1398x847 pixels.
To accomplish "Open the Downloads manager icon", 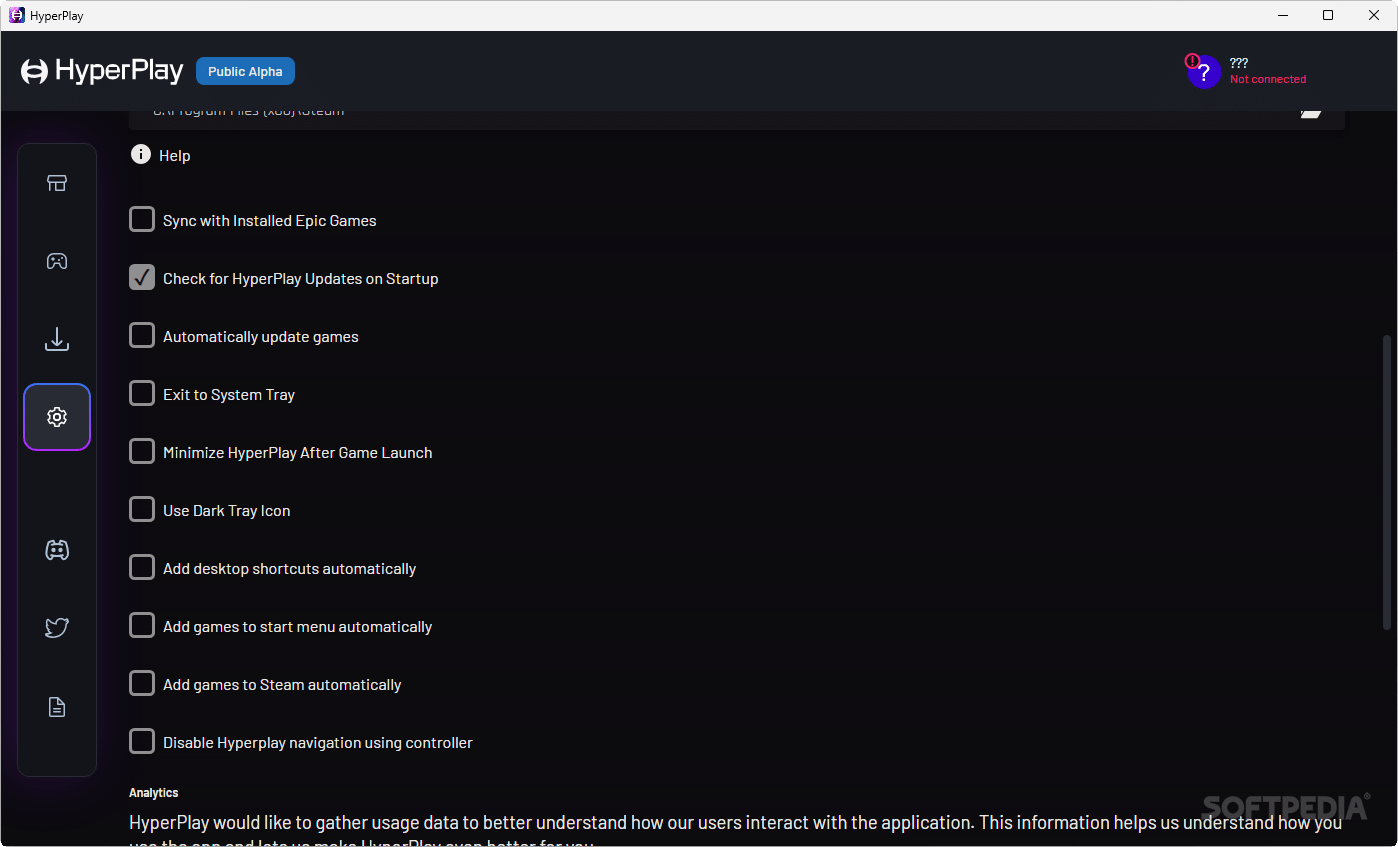I will (57, 339).
